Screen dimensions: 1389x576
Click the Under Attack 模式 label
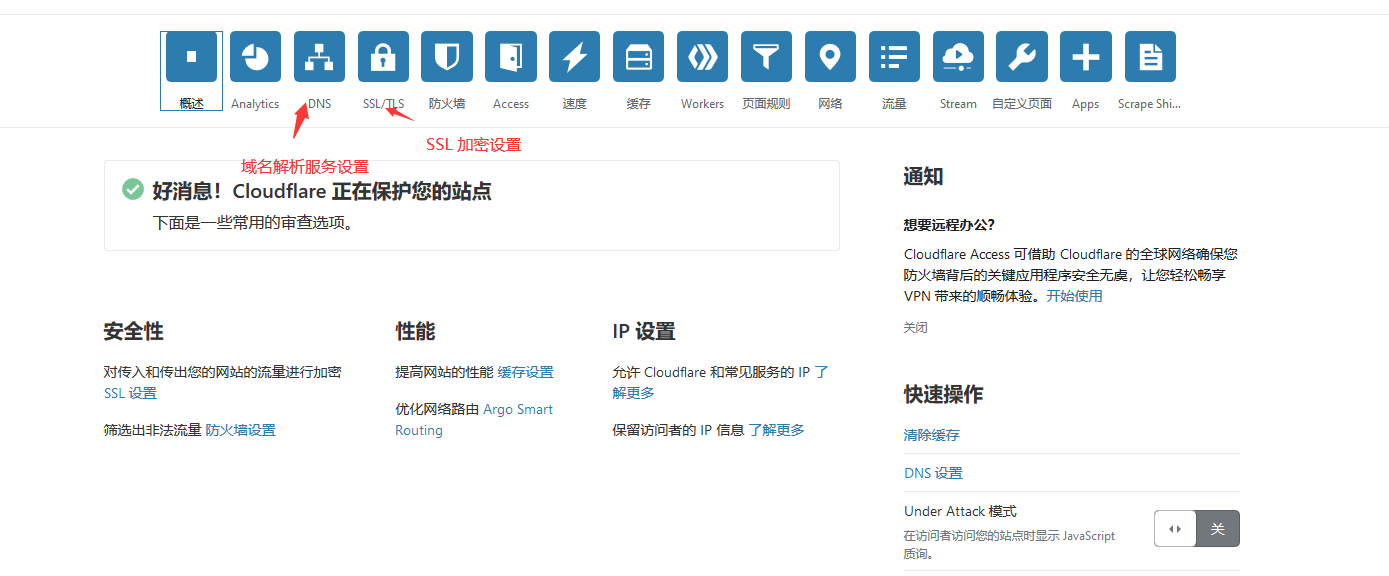(960, 511)
